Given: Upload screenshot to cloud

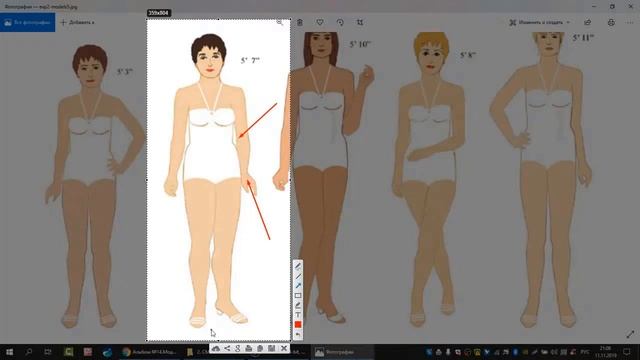Looking at the screenshot, I should [x=216, y=348].
